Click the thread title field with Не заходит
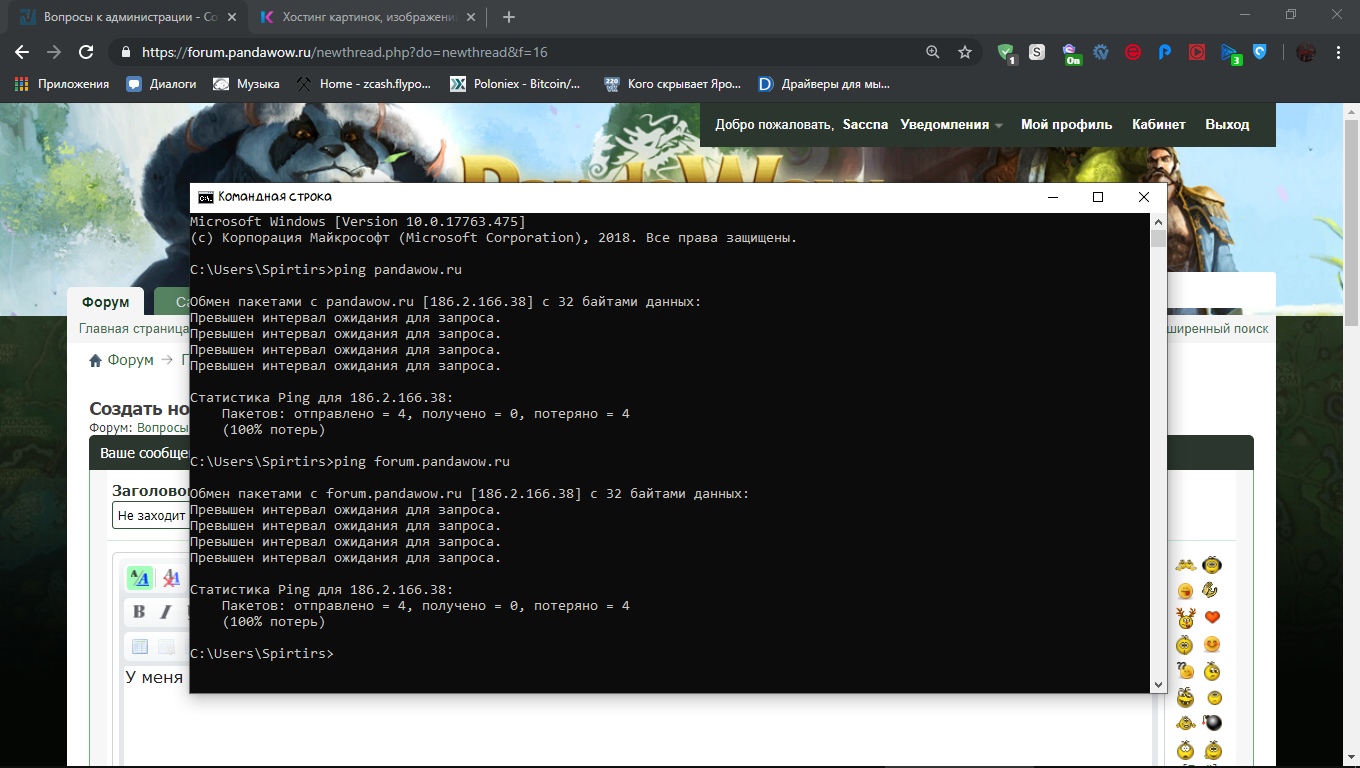This screenshot has width=1360, height=768. (150, 516)
